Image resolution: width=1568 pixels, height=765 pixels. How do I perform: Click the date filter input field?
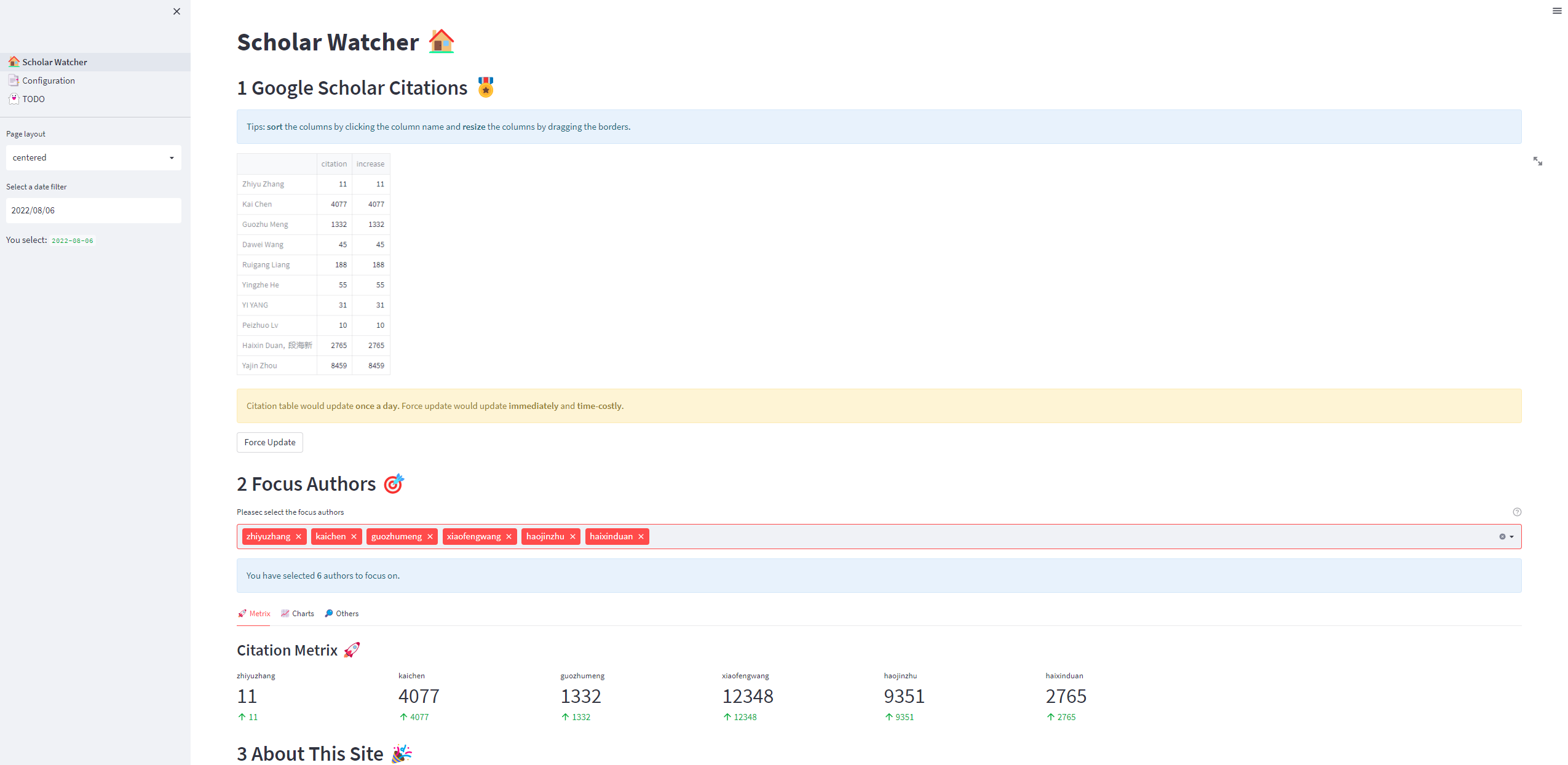click(93, 210)
